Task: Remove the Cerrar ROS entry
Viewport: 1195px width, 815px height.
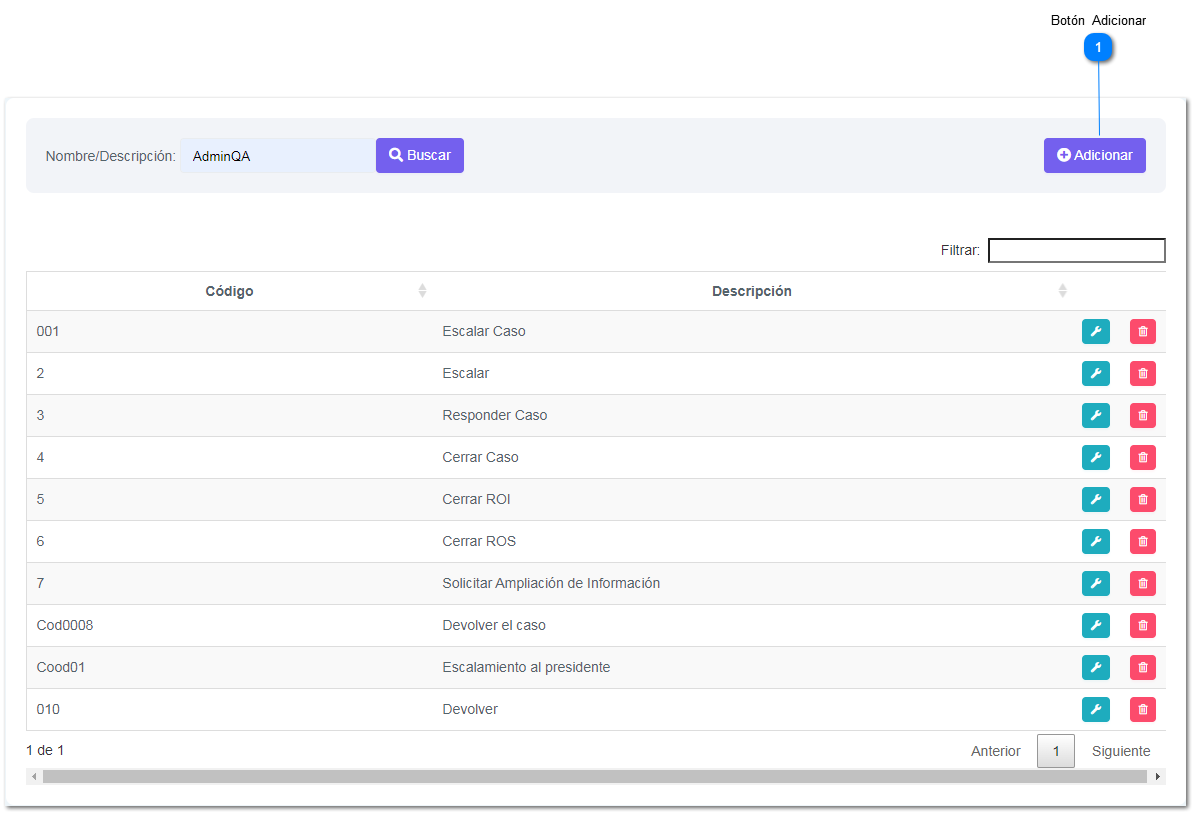Action: [x=1142, y=542]
